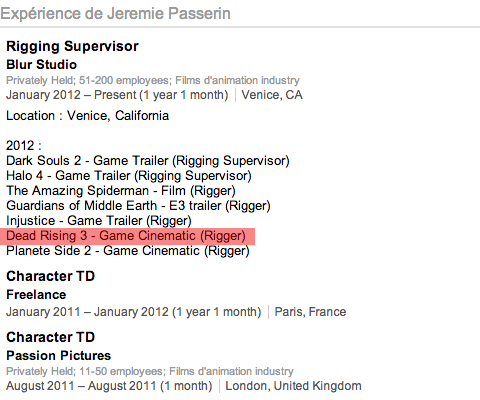Click the Expérience de Jeremie Passerin heading
This screenshot has width=480, height=400.
tap(115, 14)
